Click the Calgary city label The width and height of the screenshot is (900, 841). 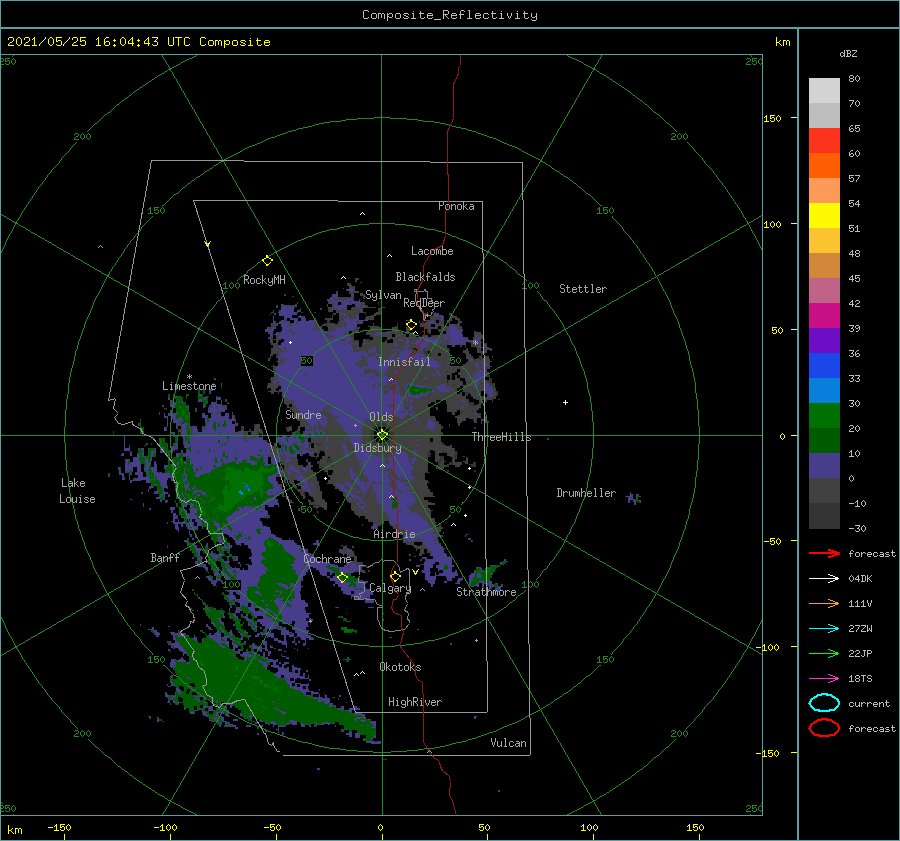point(390,588)
